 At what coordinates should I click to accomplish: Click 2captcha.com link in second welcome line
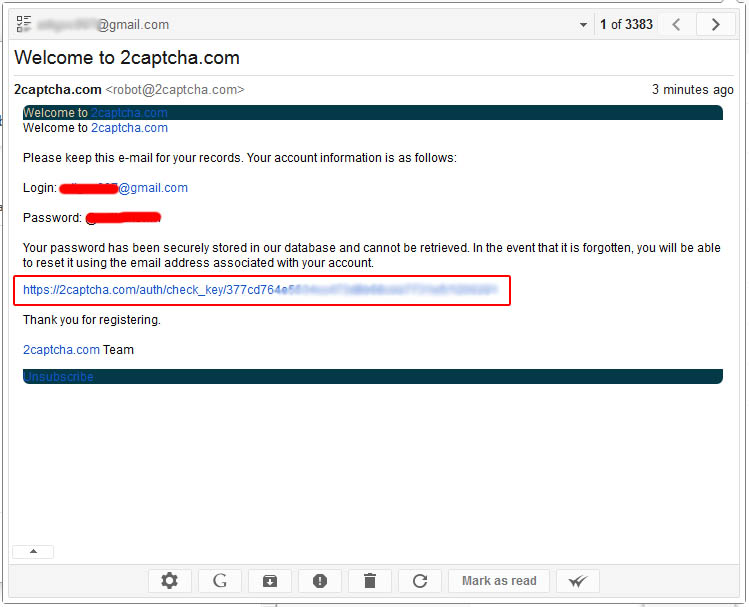coord(129,128)
